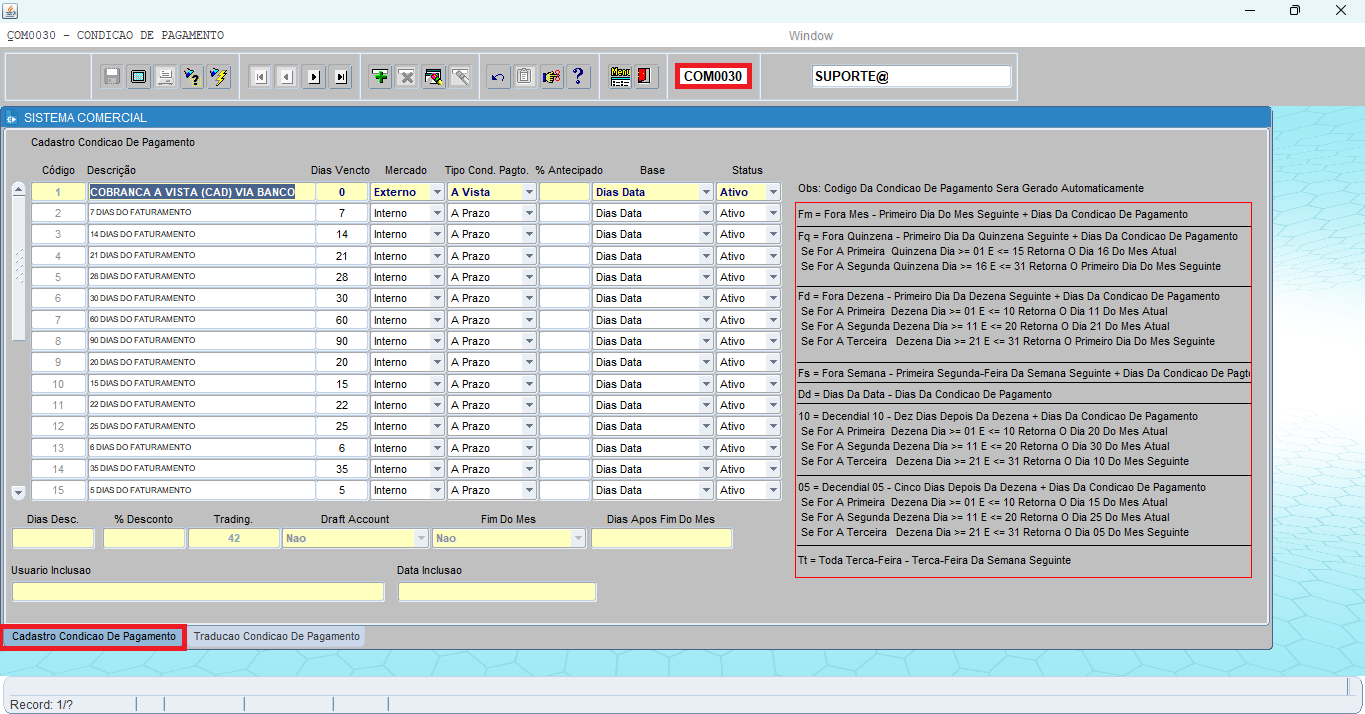Go to the first record
Screen dimensions: 1365x714
click(x=260, y=76)
